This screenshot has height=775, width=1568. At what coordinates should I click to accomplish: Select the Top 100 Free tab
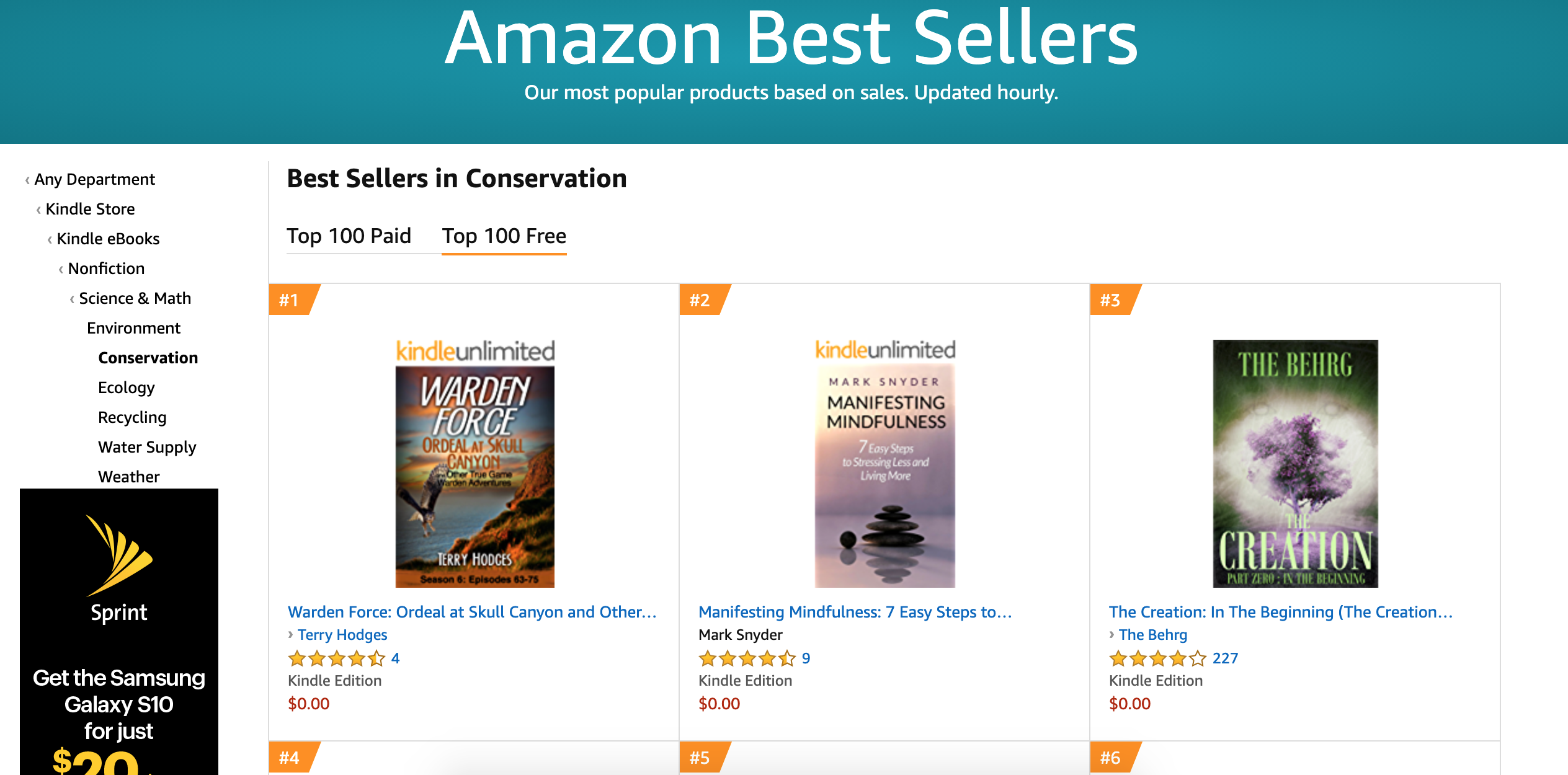tap(504, 236)
